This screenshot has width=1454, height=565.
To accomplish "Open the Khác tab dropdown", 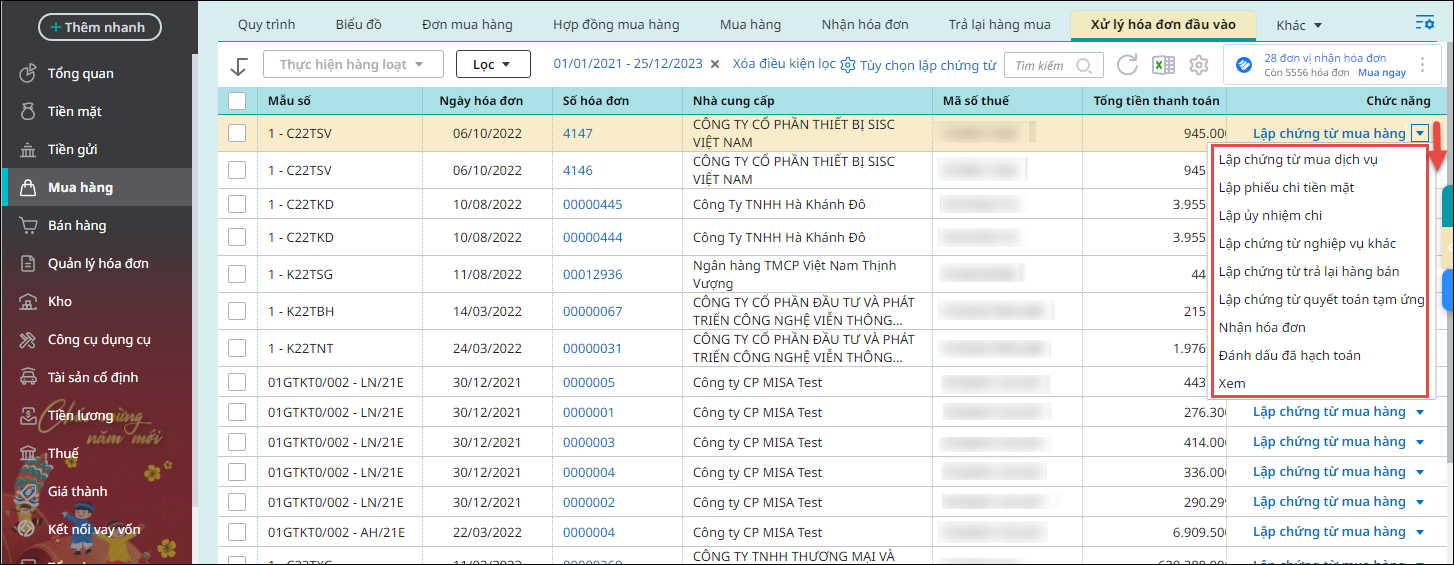I will 1299,24.
